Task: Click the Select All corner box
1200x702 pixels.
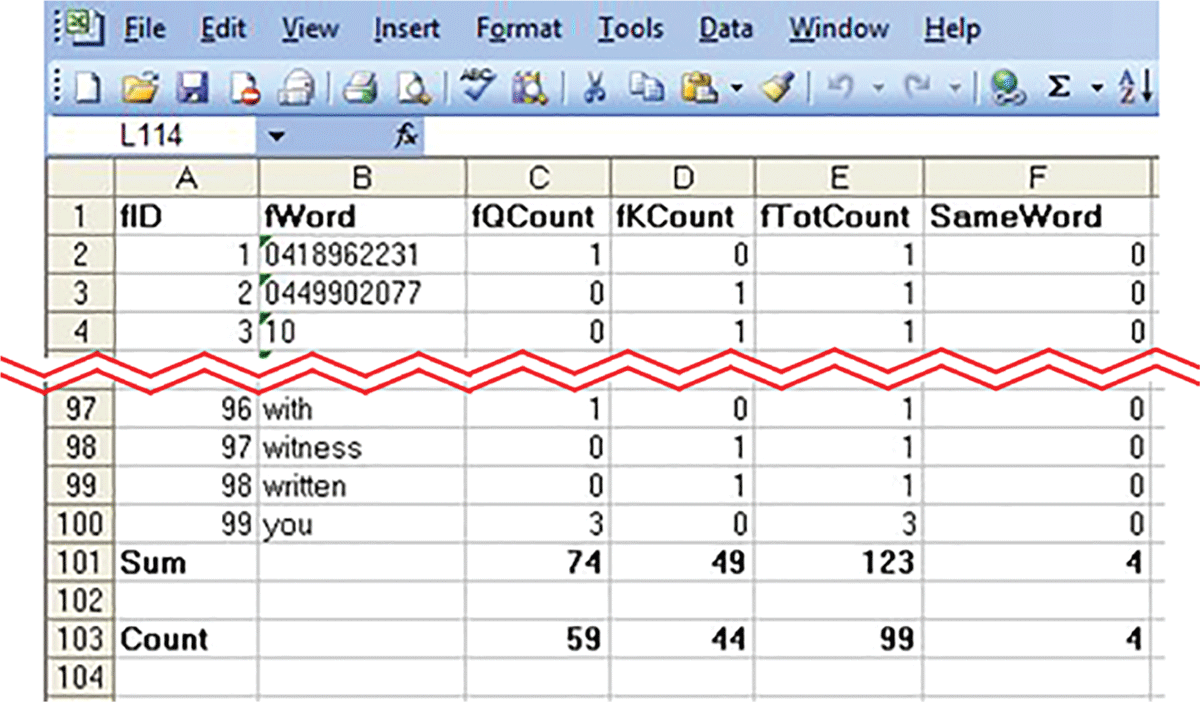Action: 81,178
